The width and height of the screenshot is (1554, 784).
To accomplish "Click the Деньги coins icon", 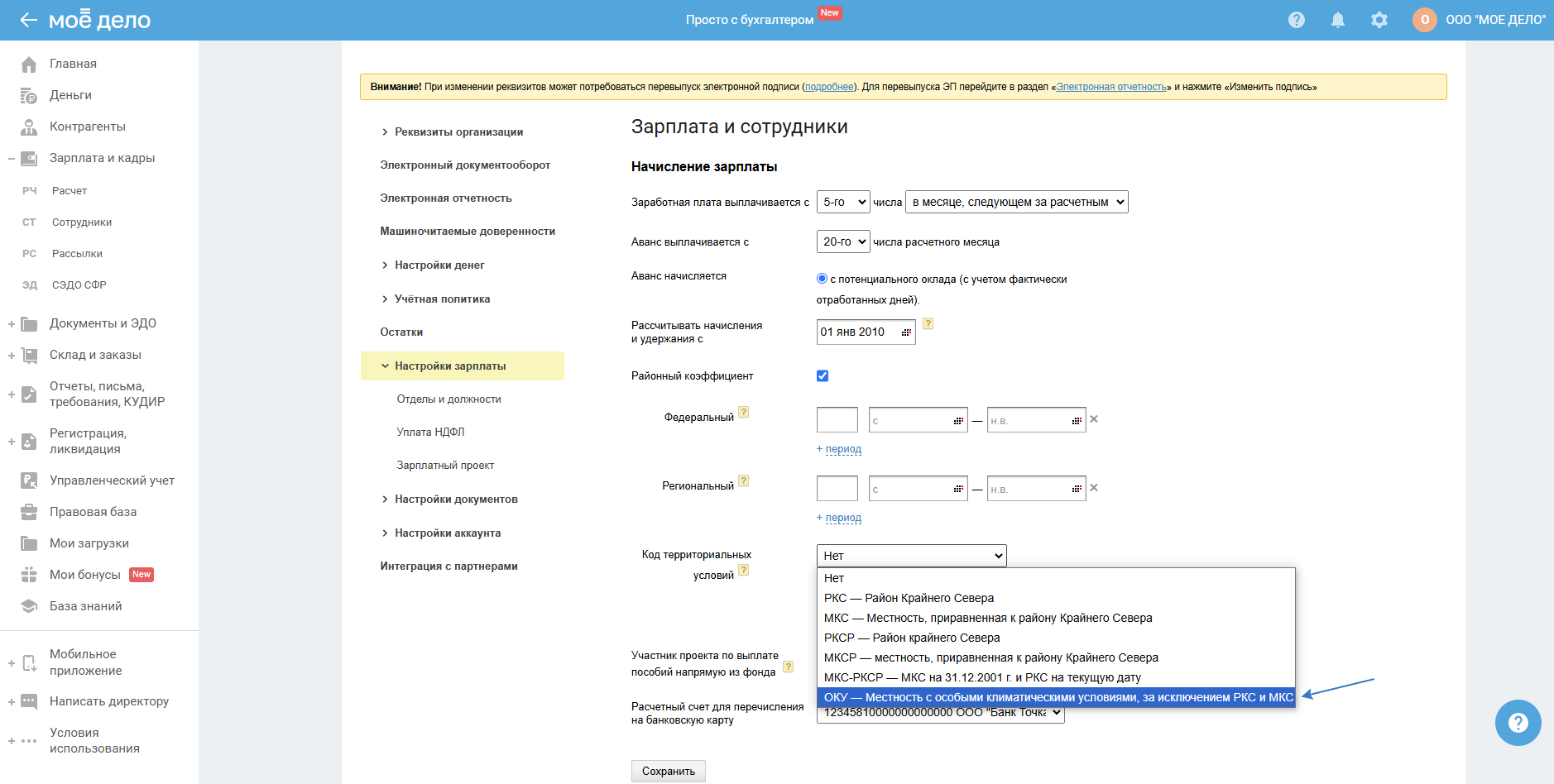I will [29, 96].
